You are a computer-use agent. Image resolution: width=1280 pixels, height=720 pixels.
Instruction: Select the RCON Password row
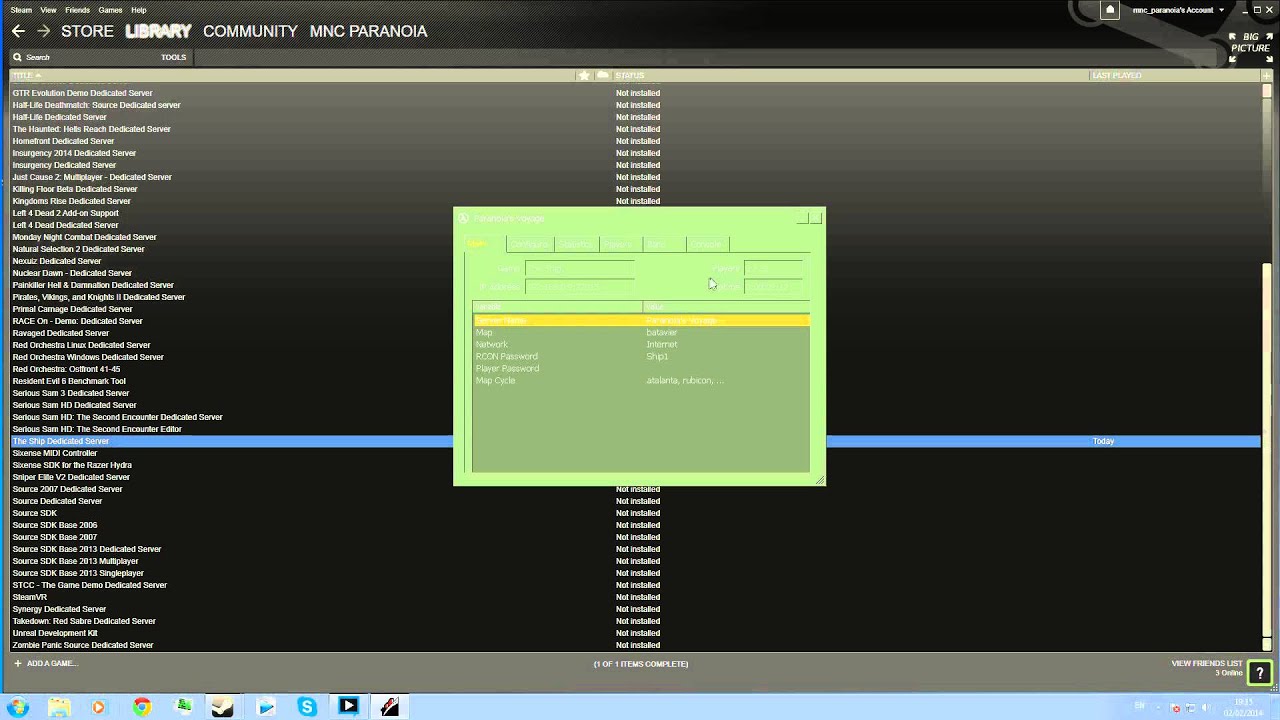(x=641, y=356)
